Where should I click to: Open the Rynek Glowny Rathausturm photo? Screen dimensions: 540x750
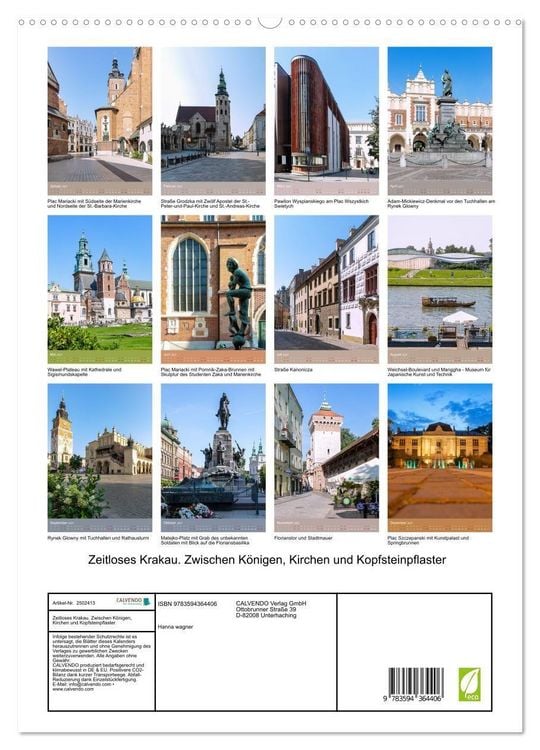tap(100, 457)
